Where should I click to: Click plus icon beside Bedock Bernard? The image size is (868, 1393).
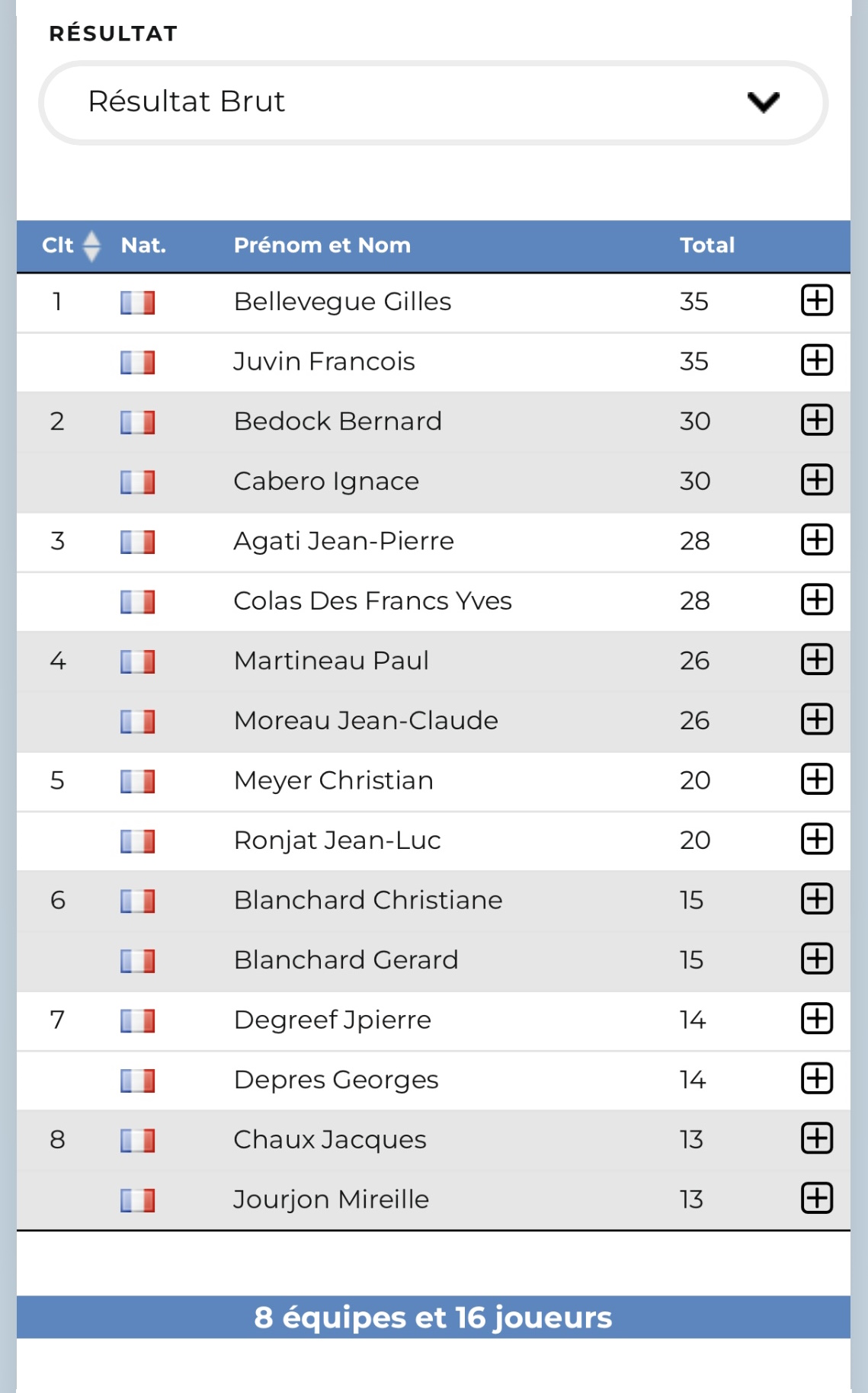coord(816,421)
